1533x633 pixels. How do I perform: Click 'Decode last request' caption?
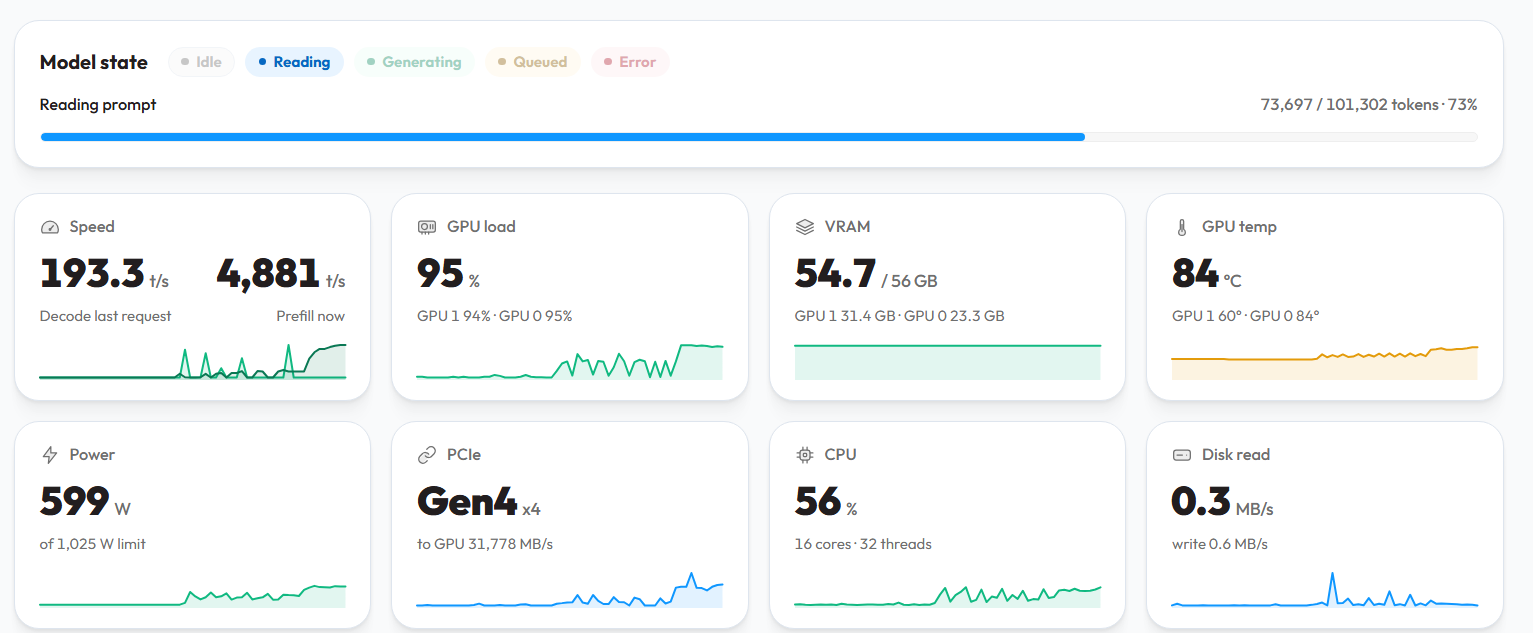106,316
